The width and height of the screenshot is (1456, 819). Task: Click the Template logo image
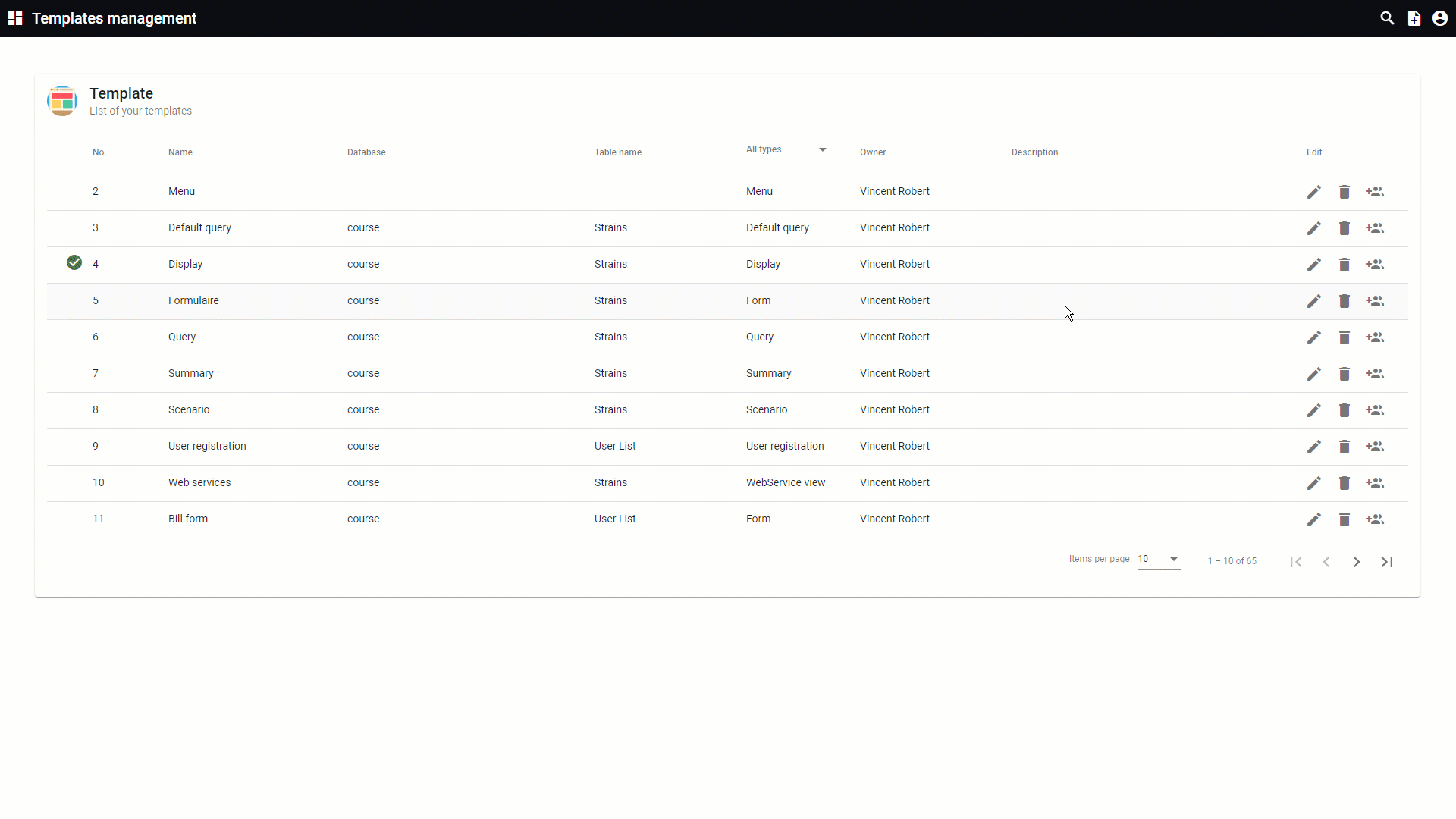[62, 101]
